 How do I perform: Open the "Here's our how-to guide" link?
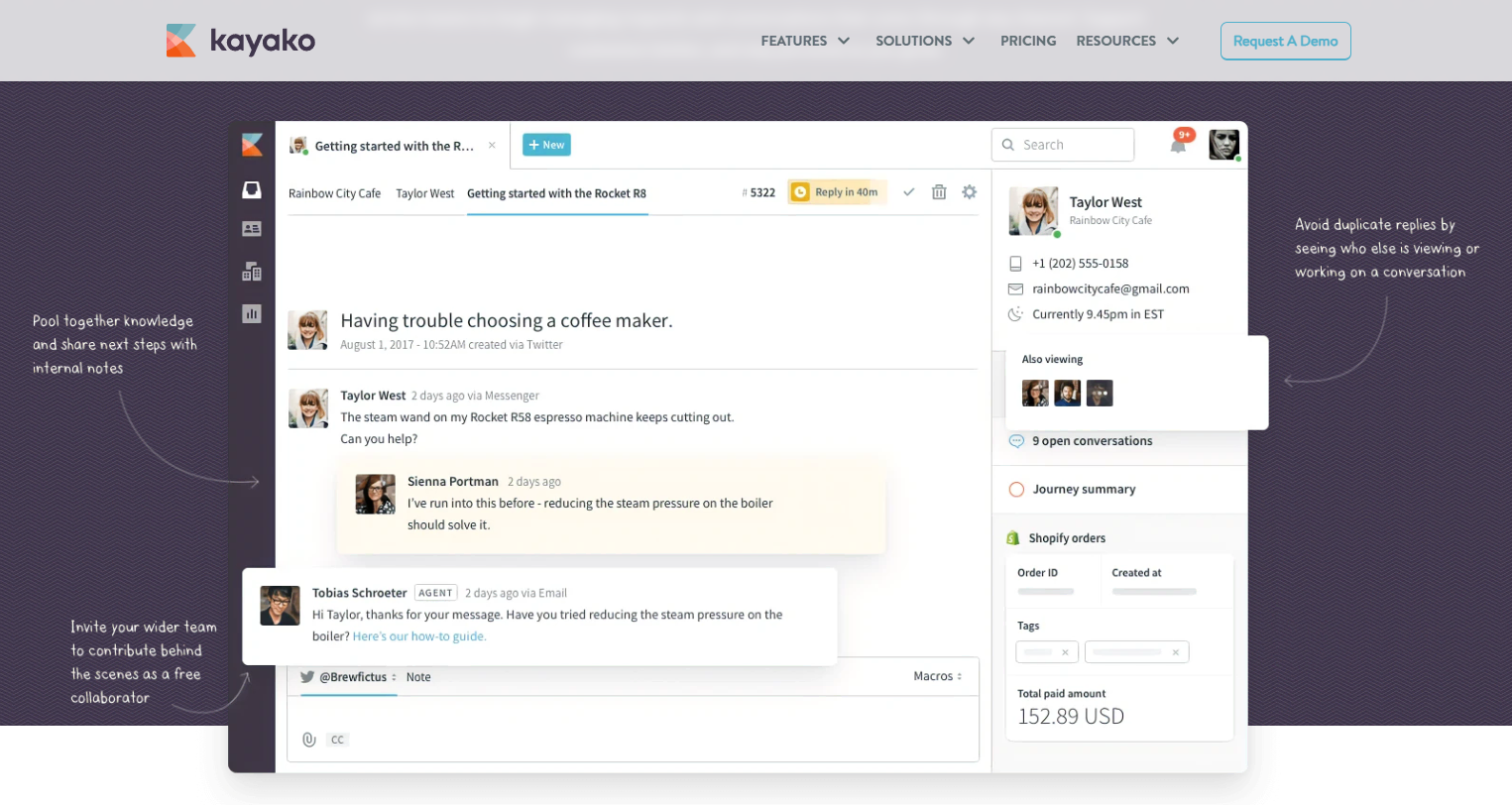click(x=419, y=636)
